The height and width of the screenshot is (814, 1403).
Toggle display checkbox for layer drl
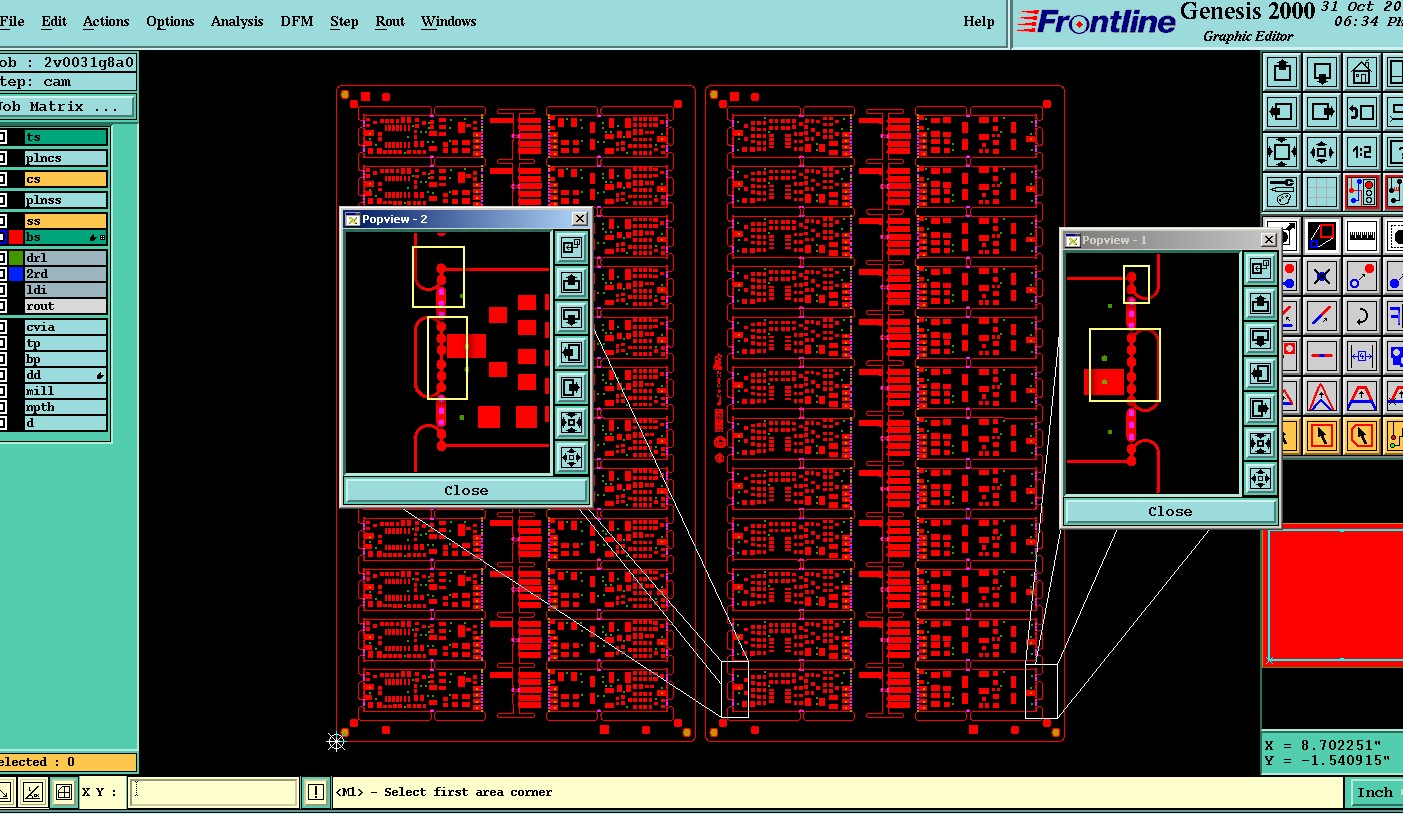3,258
